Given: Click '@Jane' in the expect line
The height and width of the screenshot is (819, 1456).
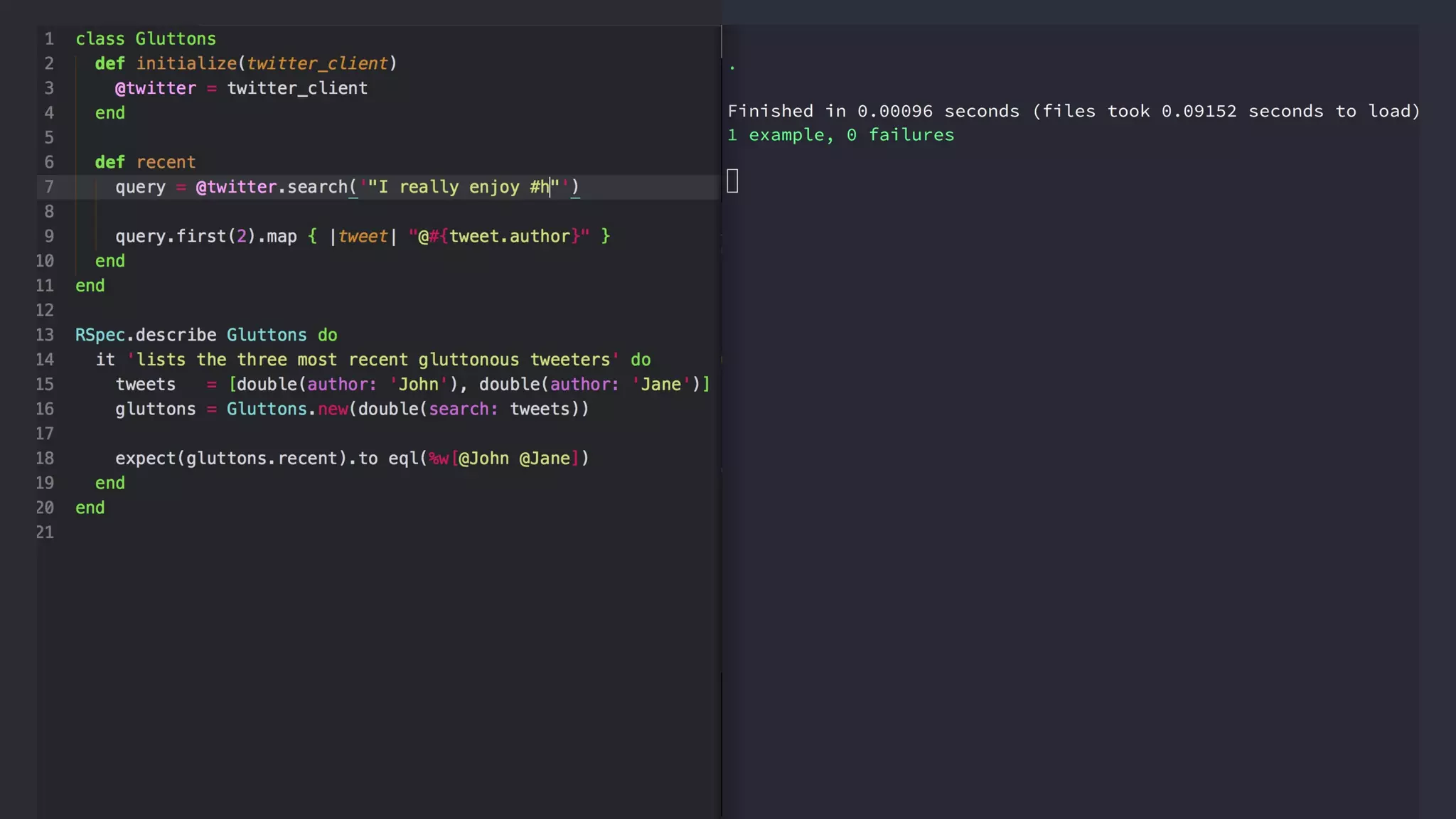Looking at the screenshot, I should tap(545, 459).
